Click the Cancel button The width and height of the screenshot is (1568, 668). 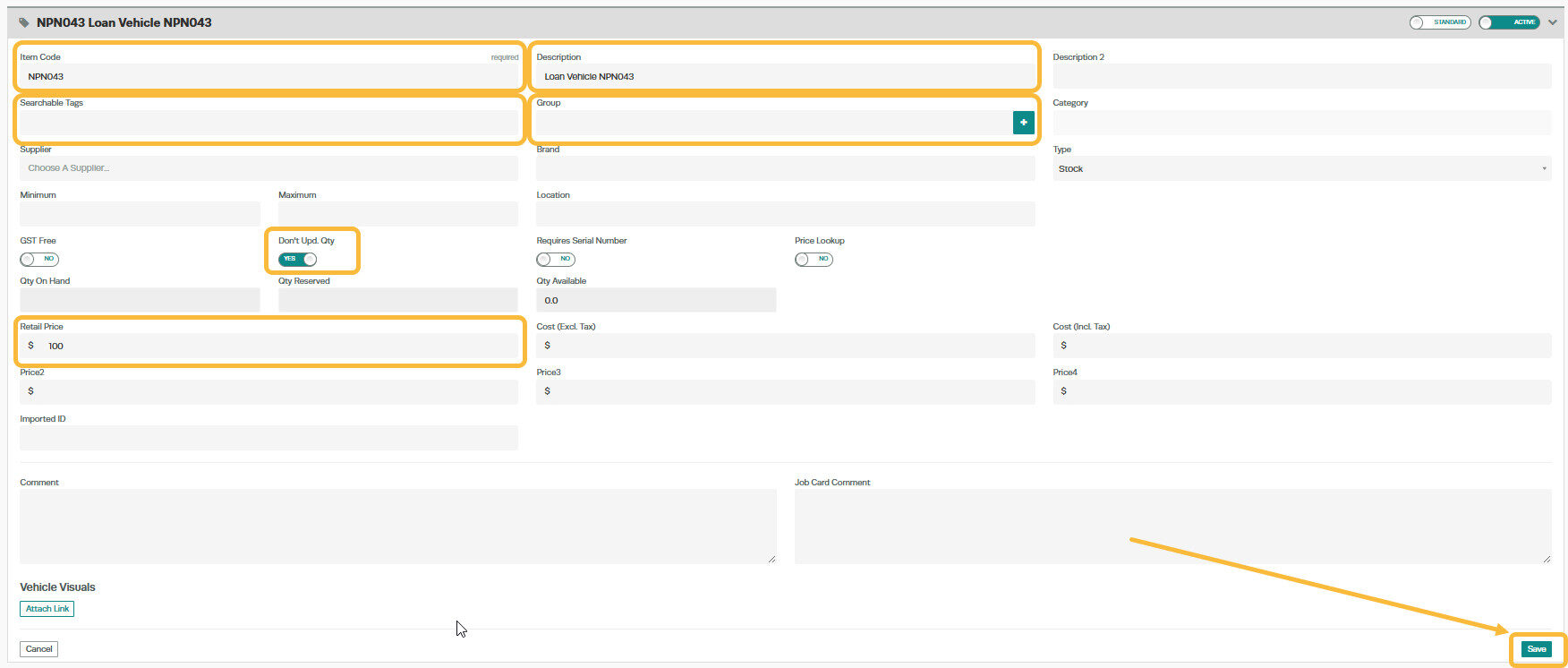(38, 649)
